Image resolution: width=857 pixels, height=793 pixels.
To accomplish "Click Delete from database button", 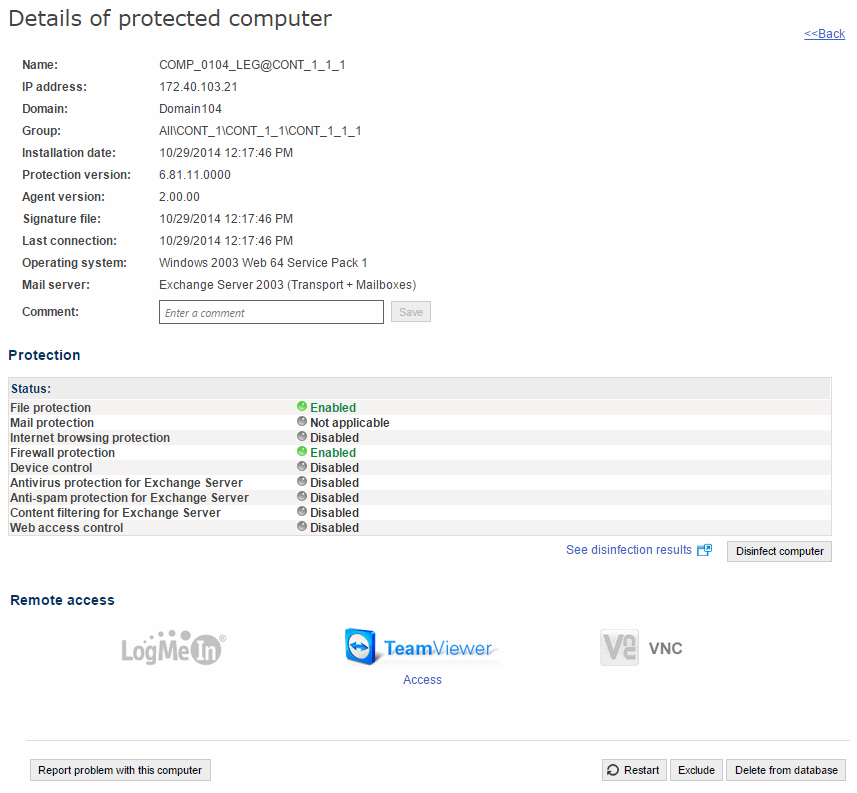I will coord(786,770).
